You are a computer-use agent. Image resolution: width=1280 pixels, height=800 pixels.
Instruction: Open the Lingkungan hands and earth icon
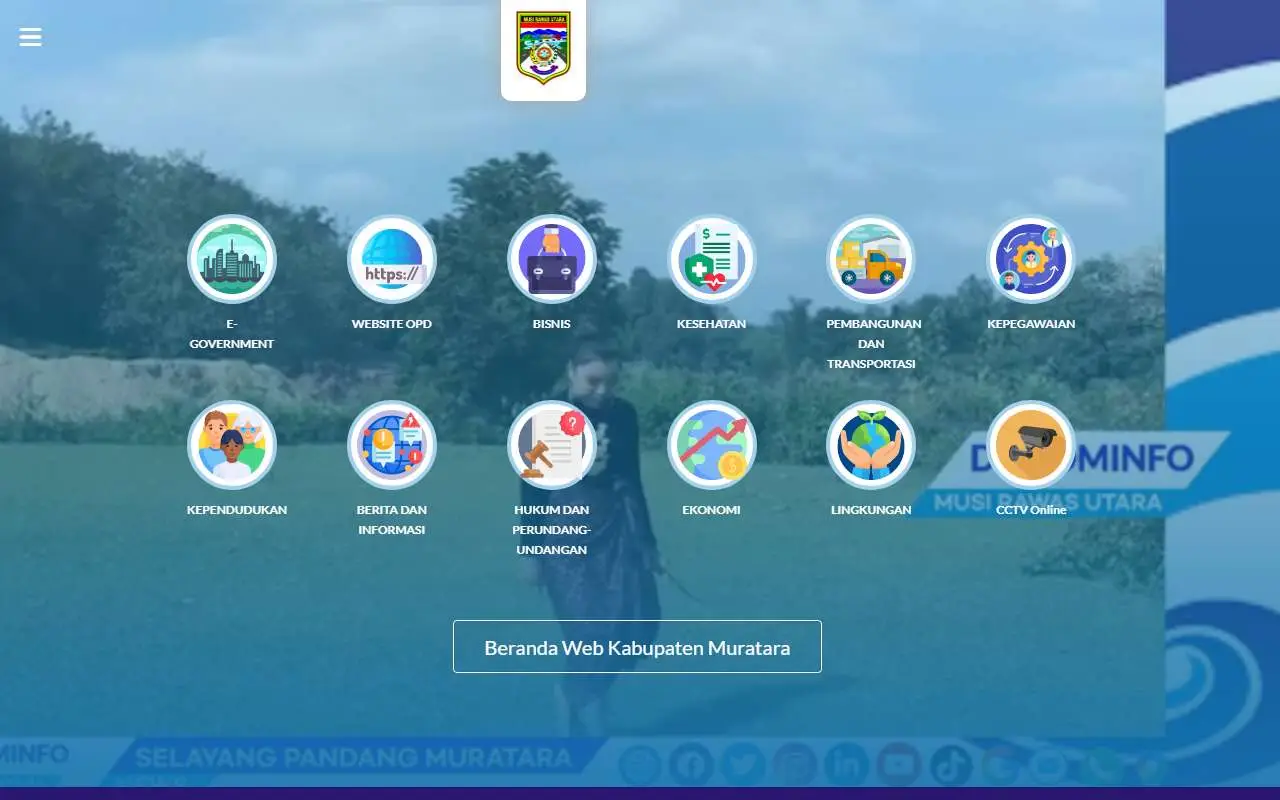click(871, 445)
